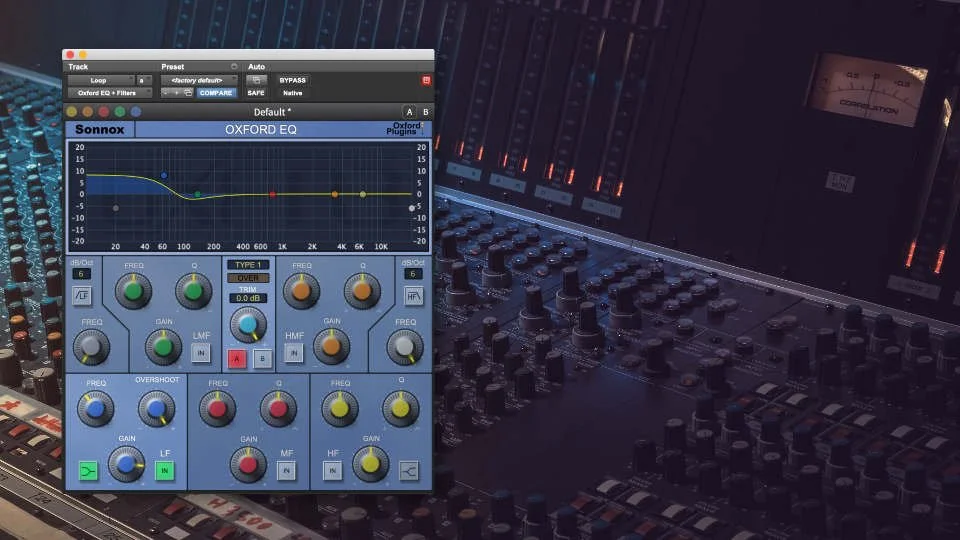The height and width of the screenshot is (540, 960).
Task: Toggle the BYPASS button
Action: [293, 80]
